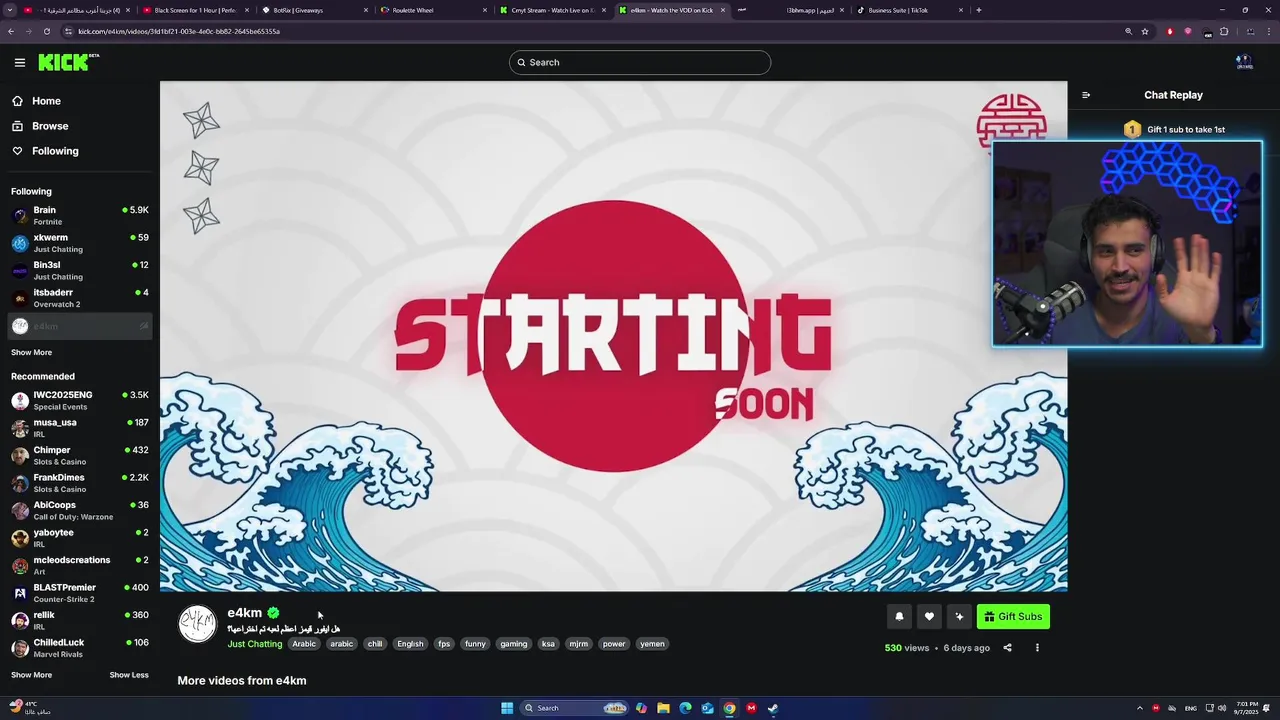Viewport: 1280px width, 720px height.
Task: Select the chill tag
Action: [x=375, y=644]
